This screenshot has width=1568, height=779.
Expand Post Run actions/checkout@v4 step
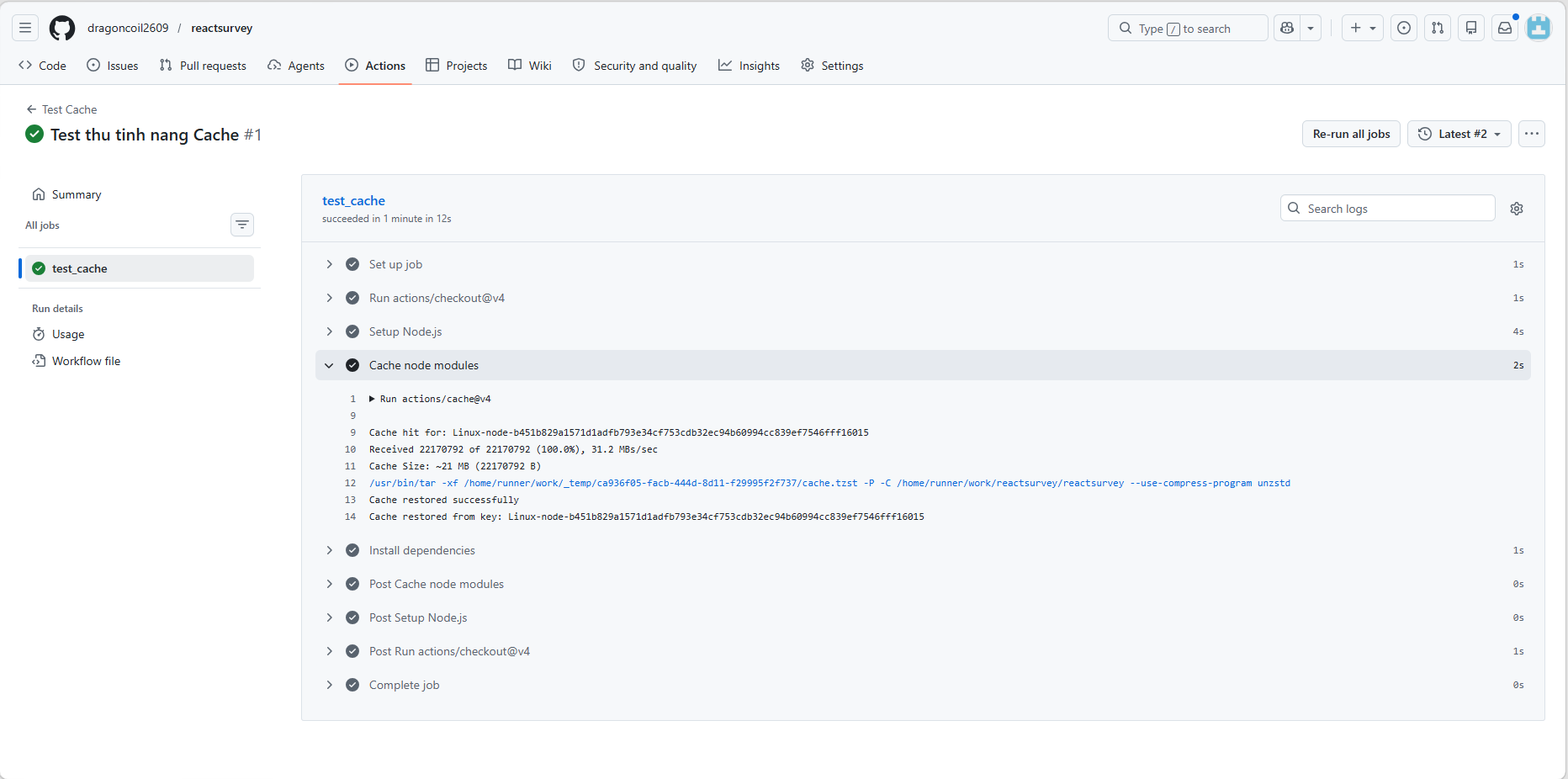pos(923,651)
